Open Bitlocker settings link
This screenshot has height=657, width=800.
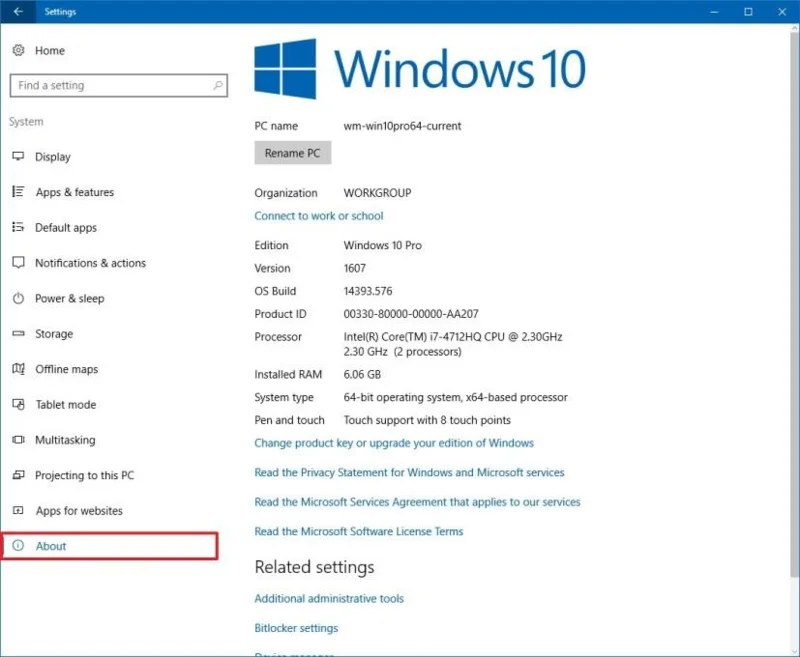[x=296, y=628]
